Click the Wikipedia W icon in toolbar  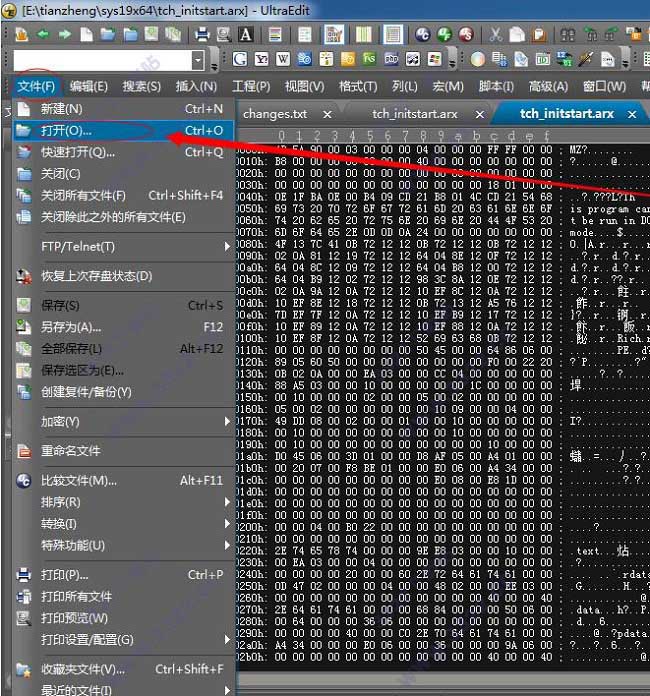[283, 60]
